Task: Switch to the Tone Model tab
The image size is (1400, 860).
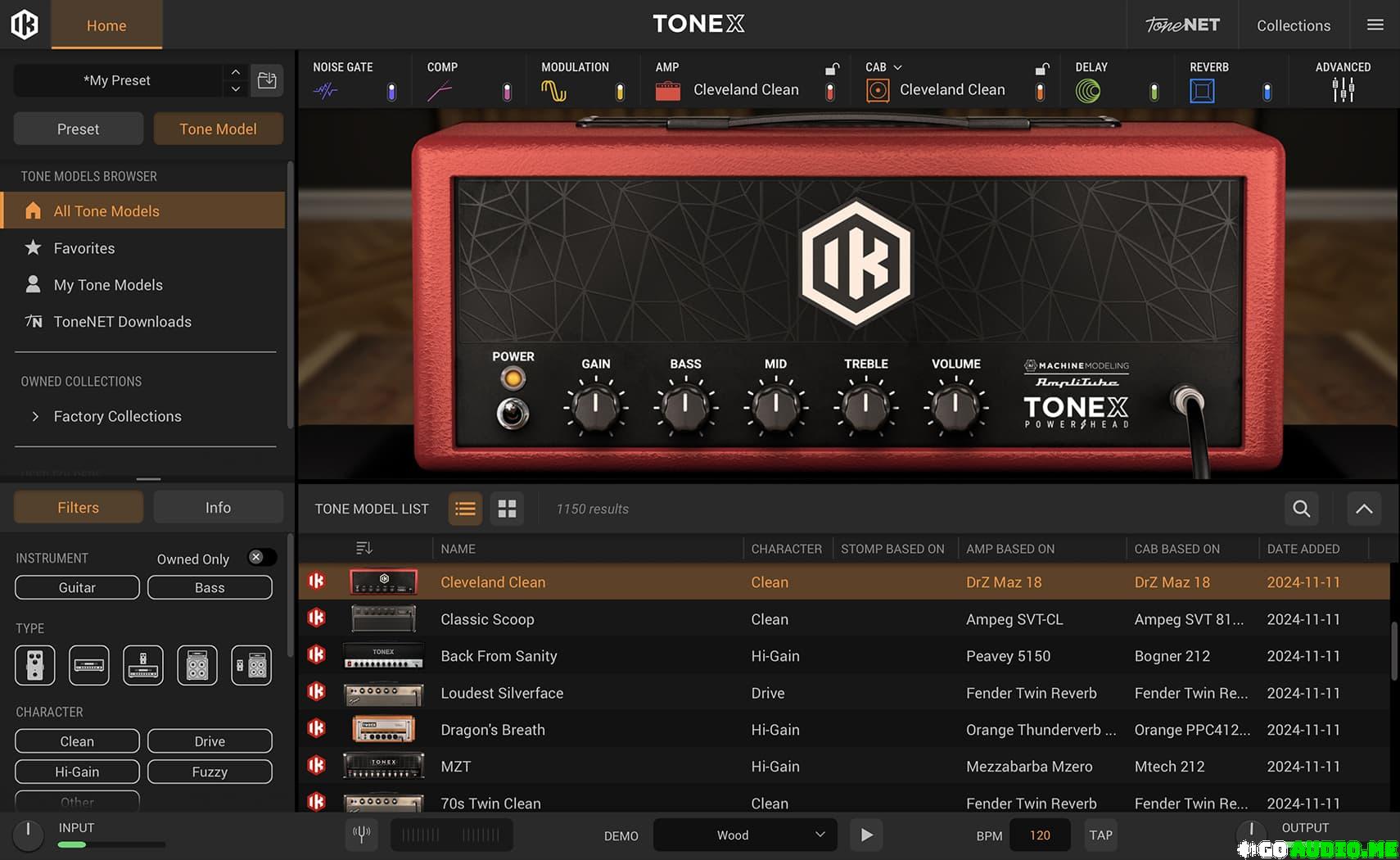Action: click(218, 129)
